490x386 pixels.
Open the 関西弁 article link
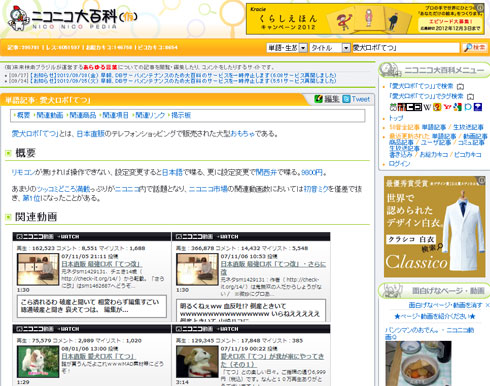266,172
